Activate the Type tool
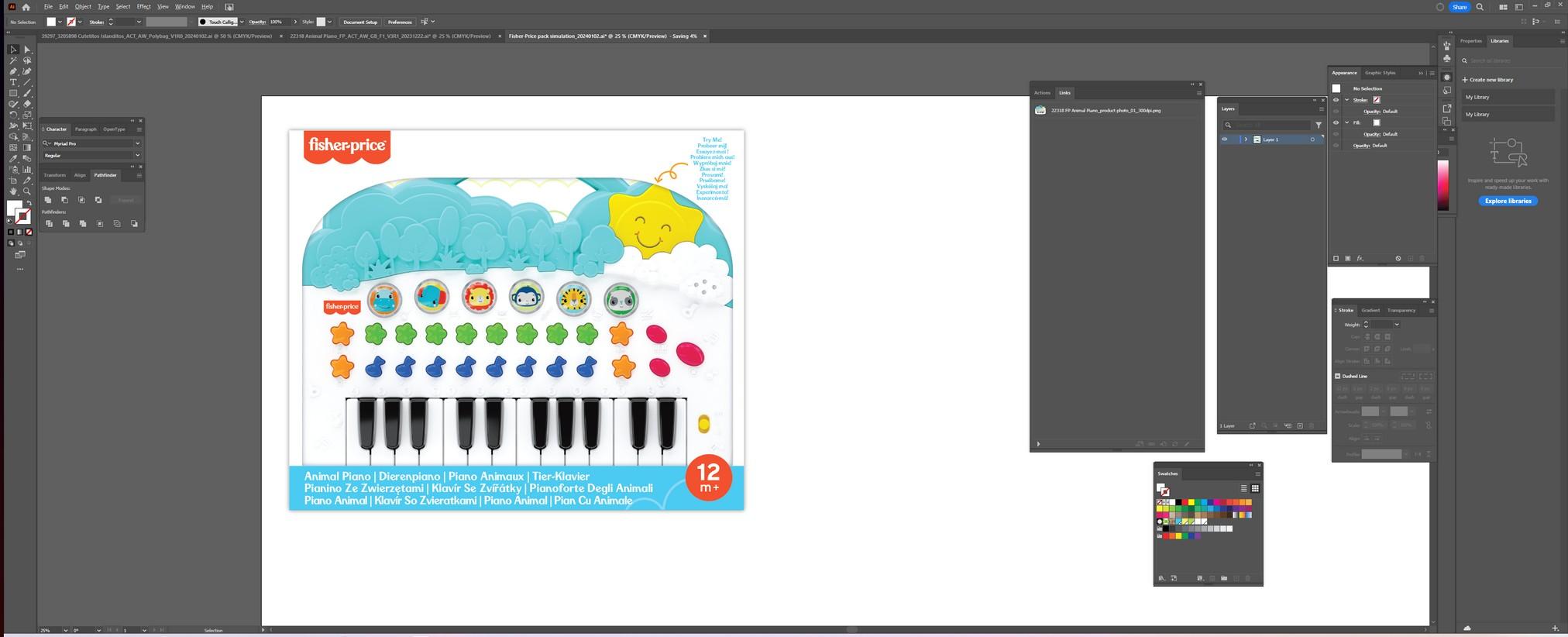 coord(13,82)
